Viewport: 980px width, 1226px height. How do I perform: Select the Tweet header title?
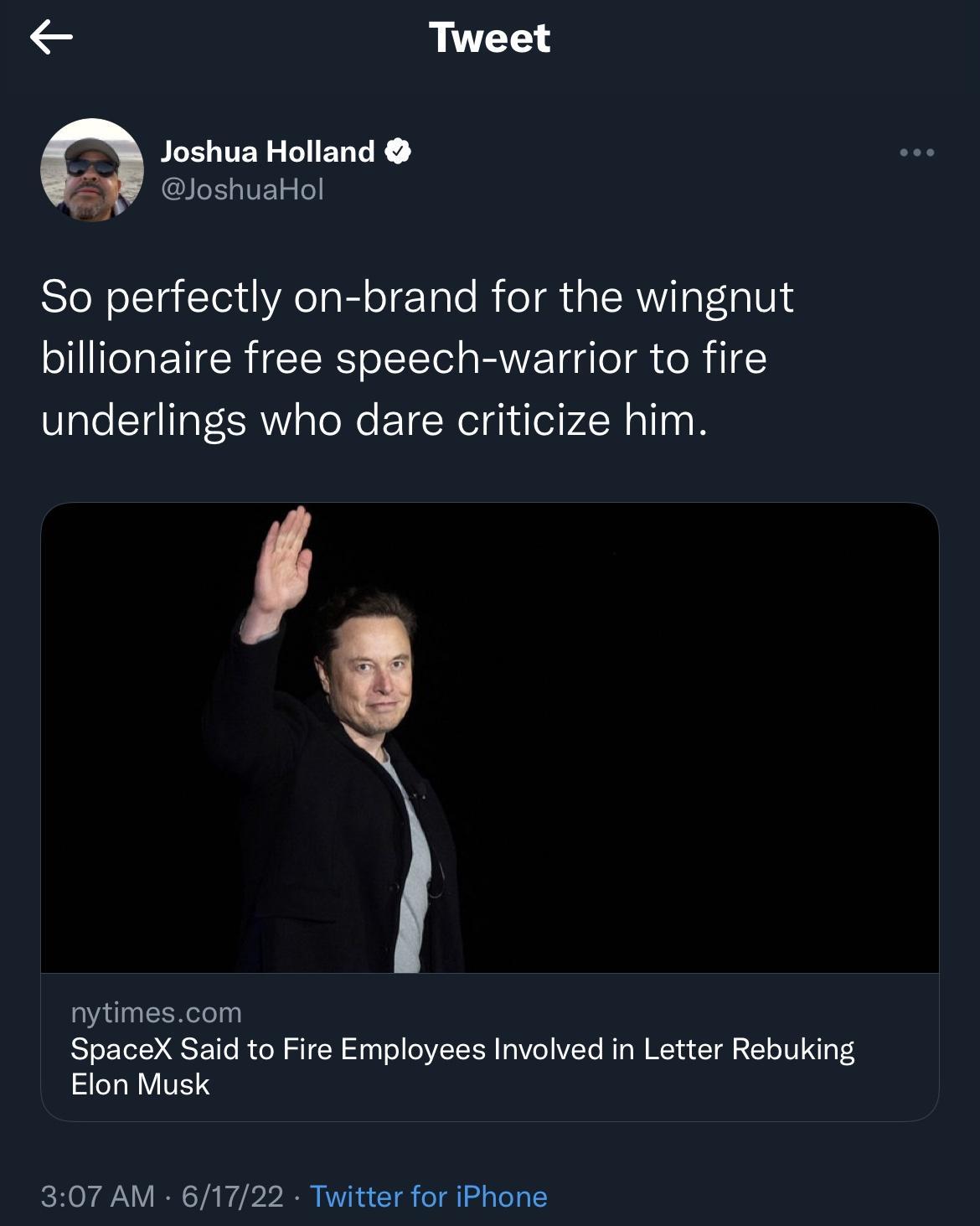490,37
